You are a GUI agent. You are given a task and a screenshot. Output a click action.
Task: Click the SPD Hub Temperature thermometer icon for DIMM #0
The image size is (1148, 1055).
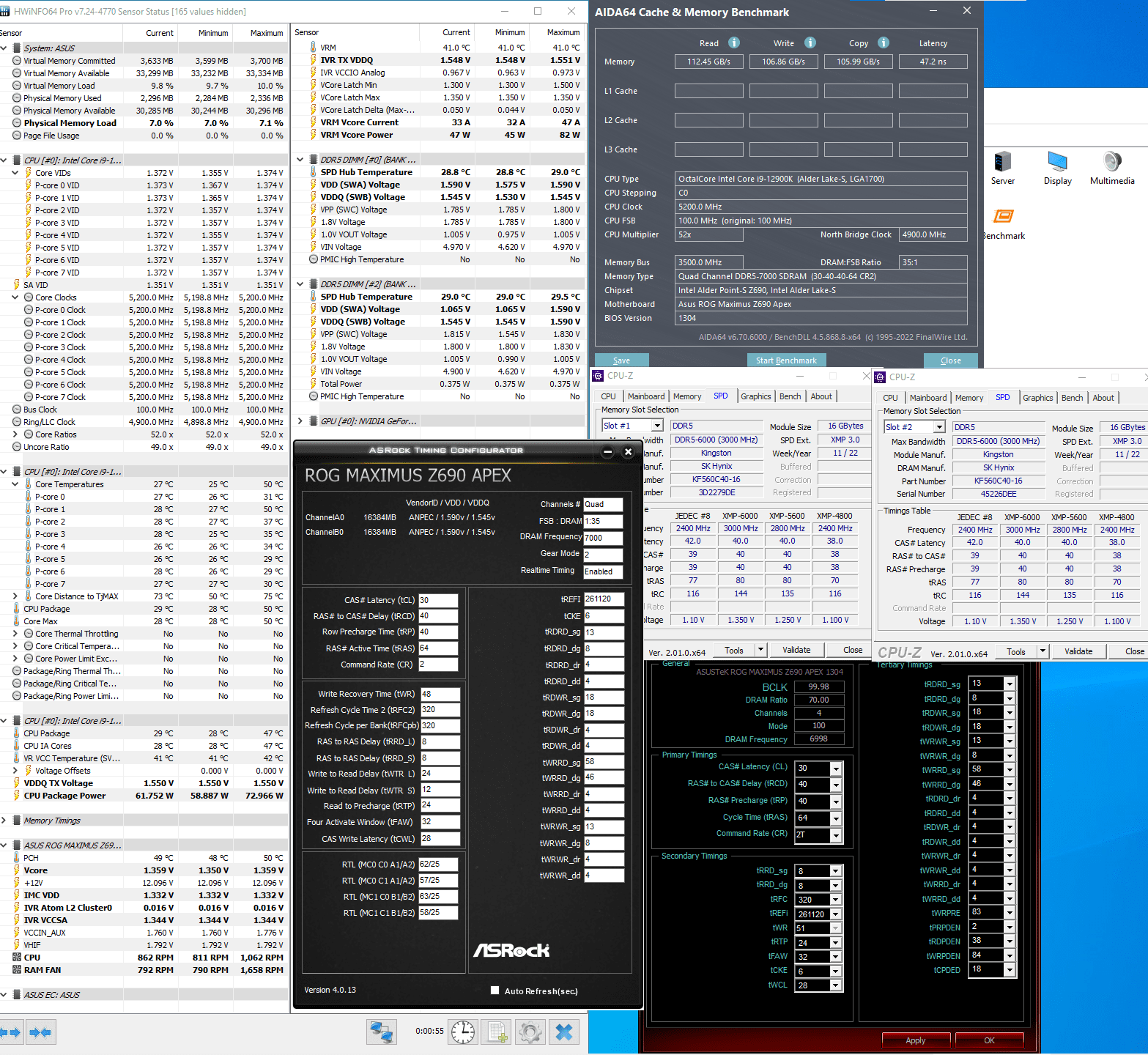[314, 172]
